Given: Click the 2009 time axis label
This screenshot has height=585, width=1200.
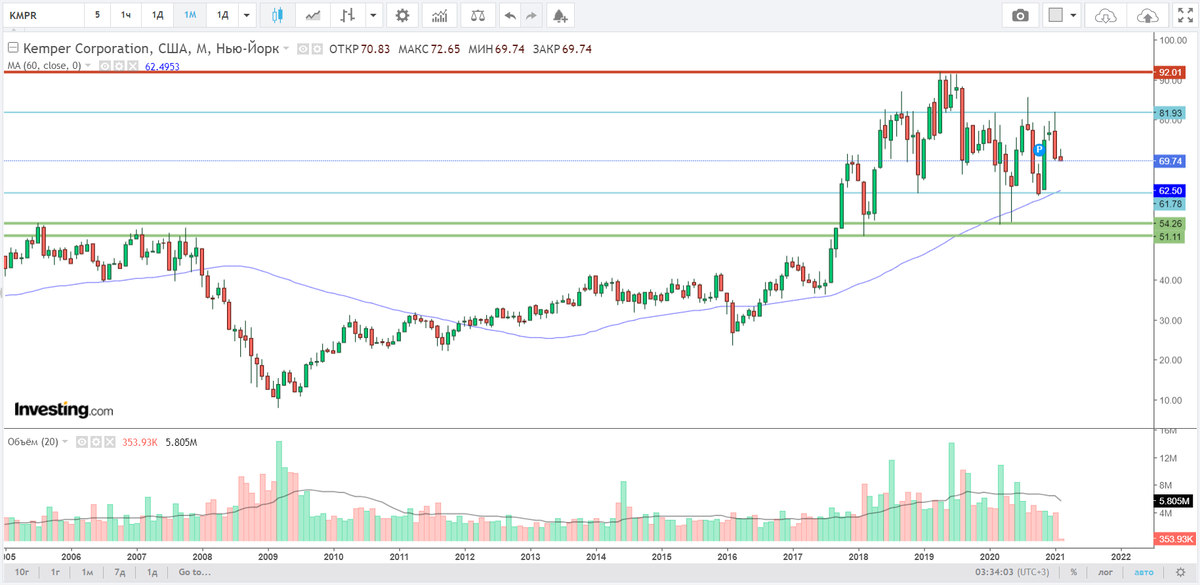Looking at the screenshot, I should tap(268, 556).
